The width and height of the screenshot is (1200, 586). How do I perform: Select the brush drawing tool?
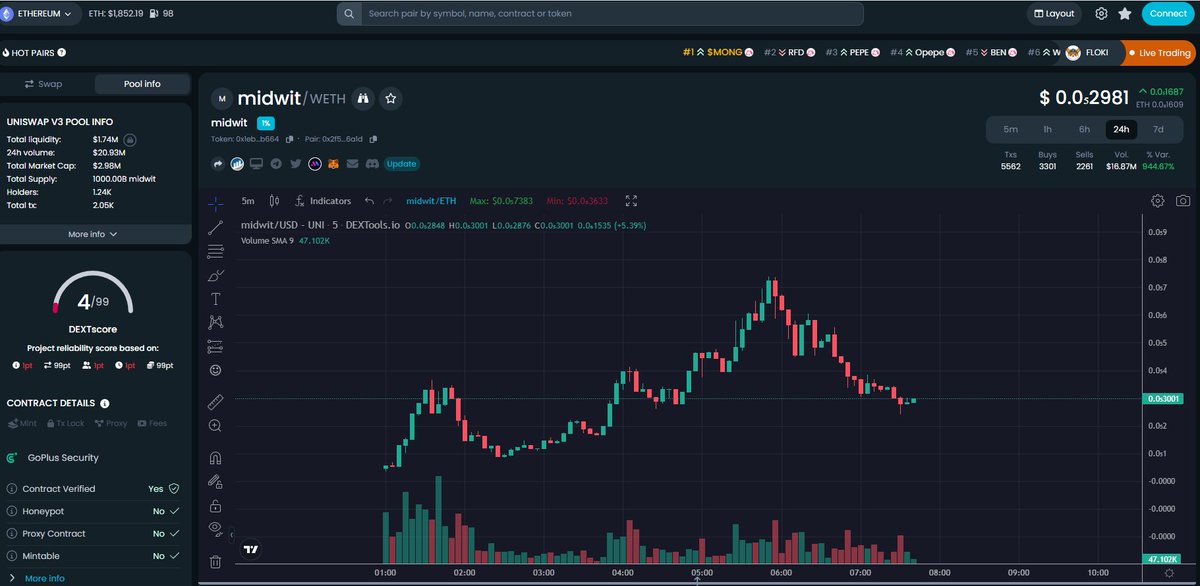coord(215,275)
